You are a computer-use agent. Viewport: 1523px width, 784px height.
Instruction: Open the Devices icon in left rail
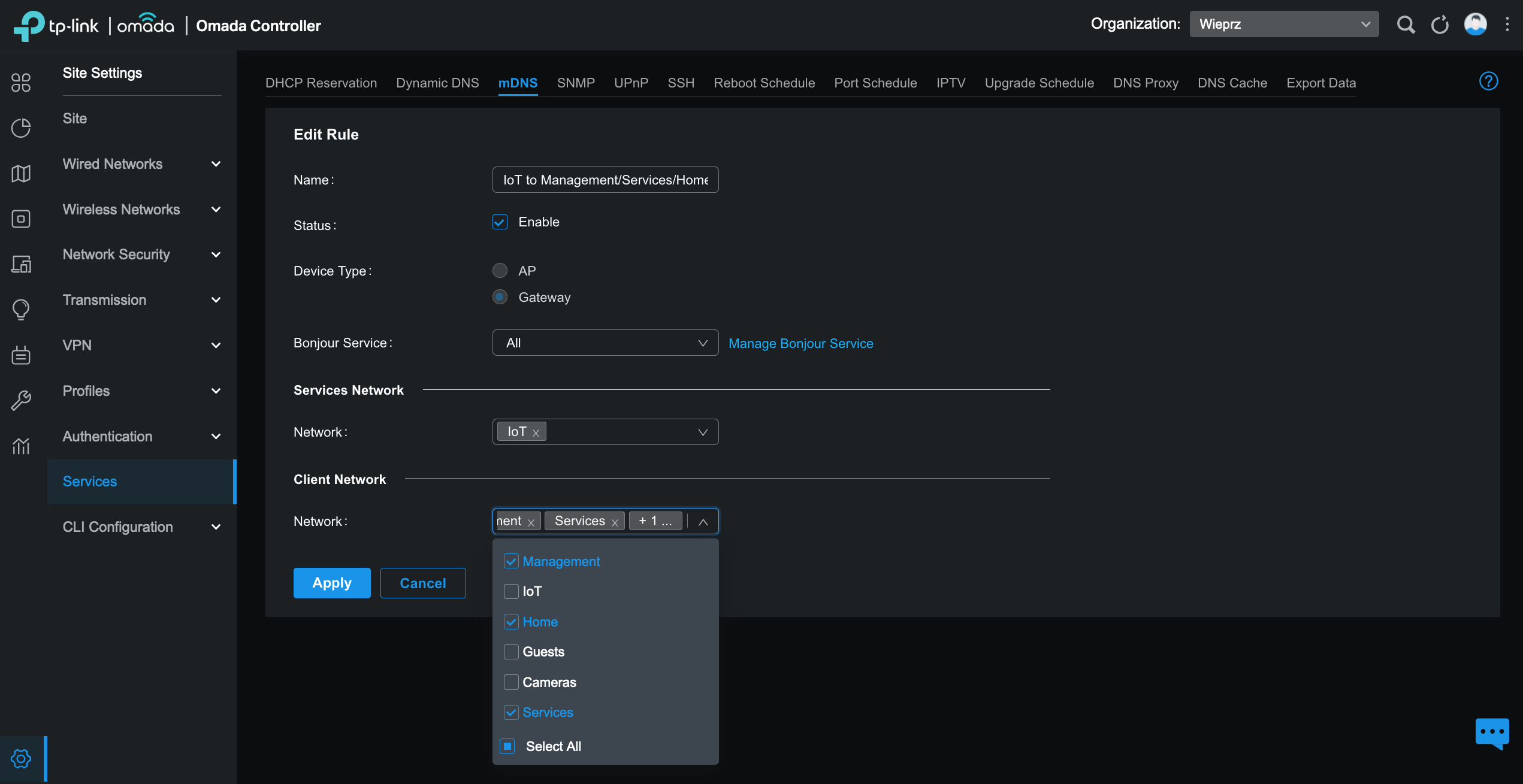point(21,219)
